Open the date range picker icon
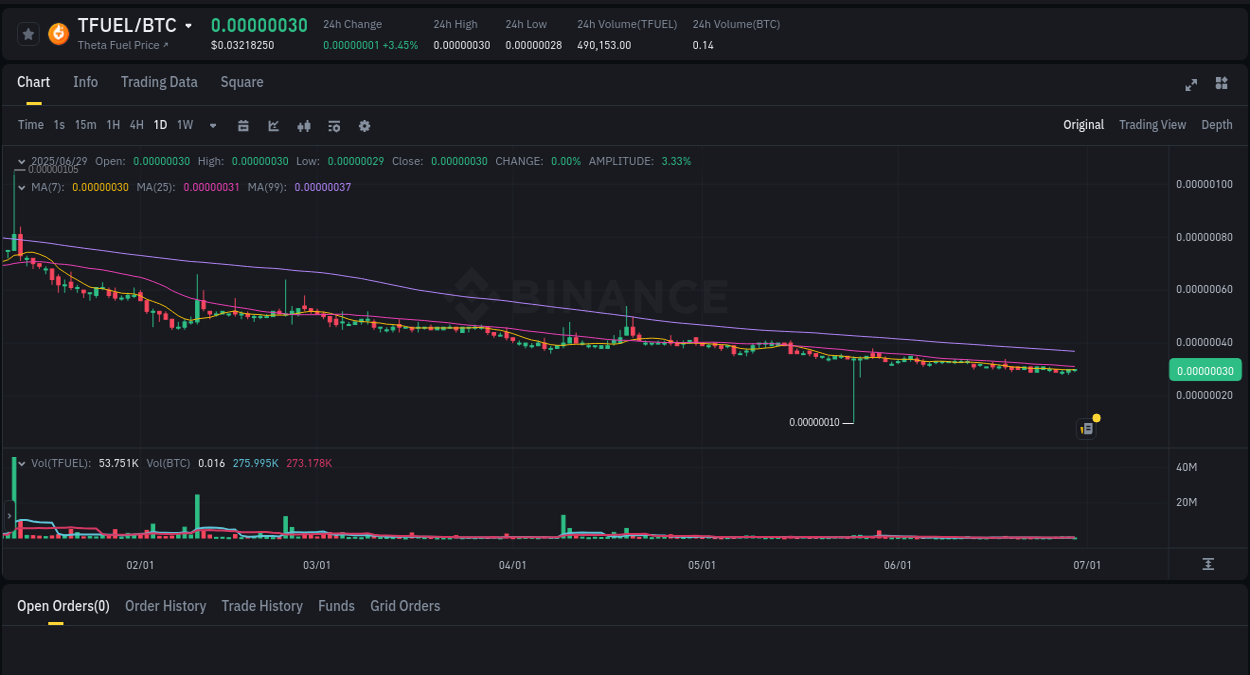1250x675 pixels. point(243,125)
